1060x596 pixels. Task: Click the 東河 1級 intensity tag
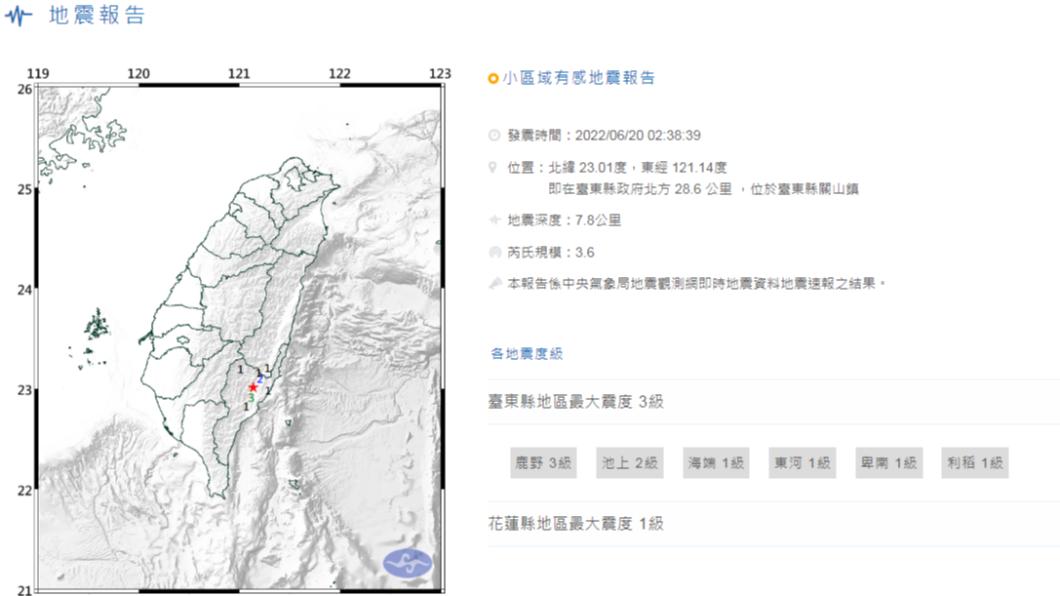[802, 463]
